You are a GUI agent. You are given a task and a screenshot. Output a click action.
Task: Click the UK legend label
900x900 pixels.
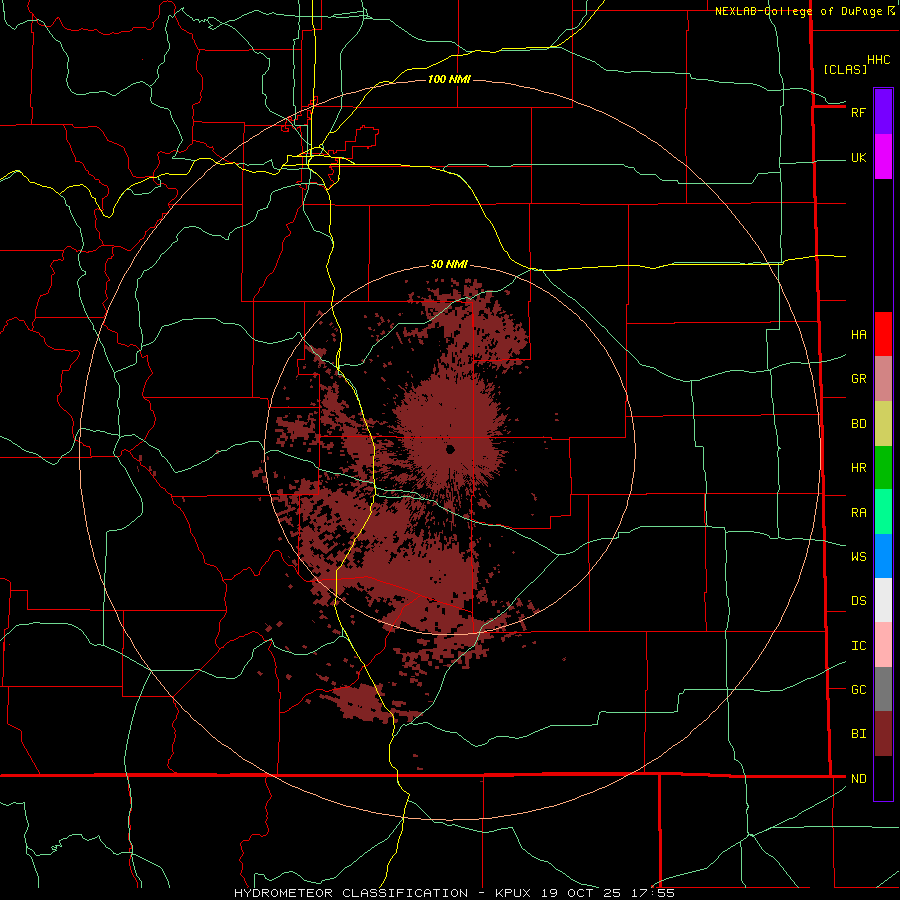pyautogui.click(x=858, y=157)
